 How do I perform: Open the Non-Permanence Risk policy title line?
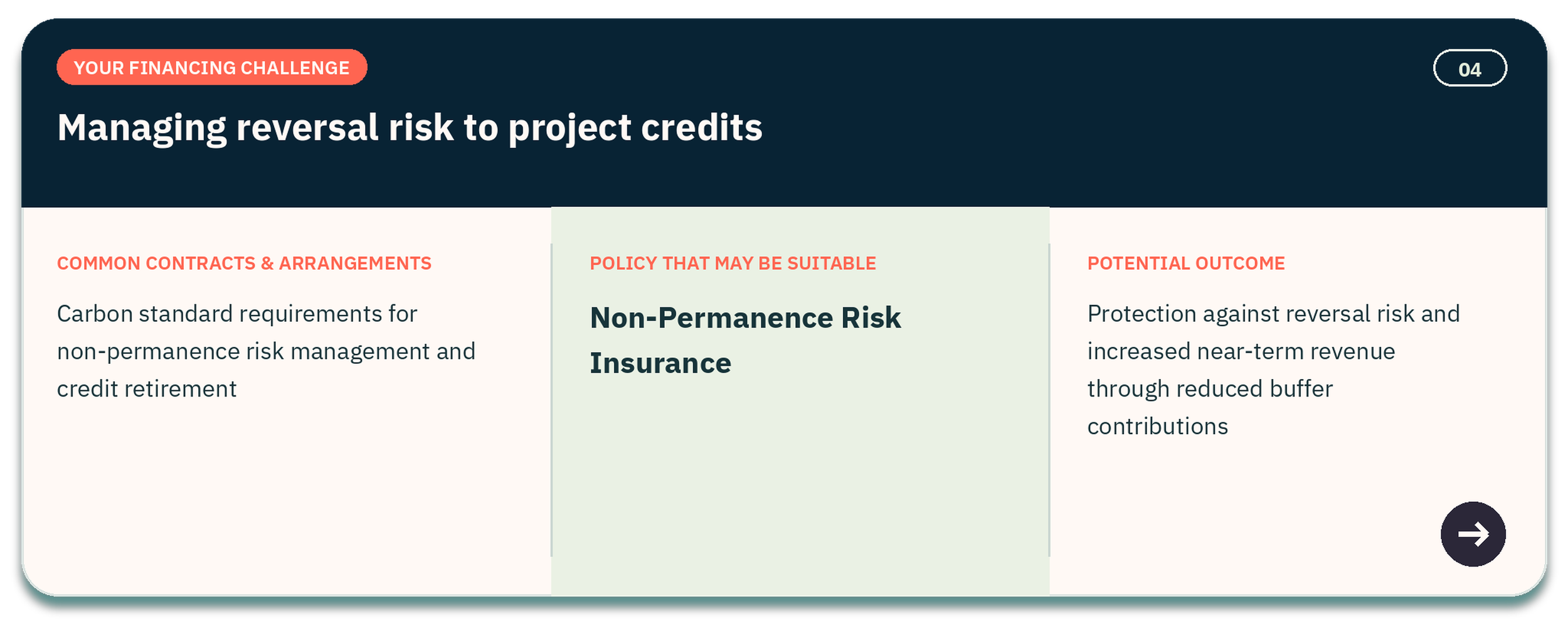click(745, 317)
